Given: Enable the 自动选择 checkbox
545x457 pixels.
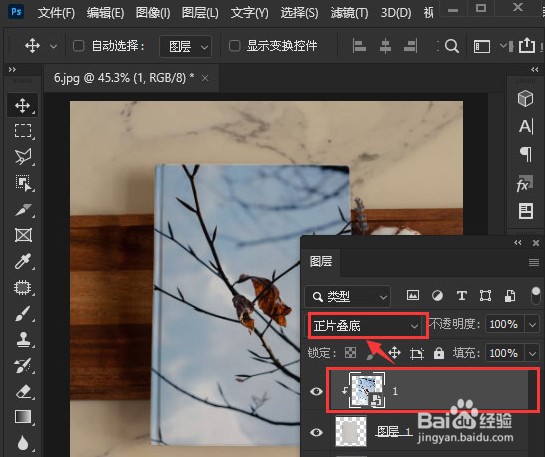Looking at the screenshot, I should coord(79,46).
